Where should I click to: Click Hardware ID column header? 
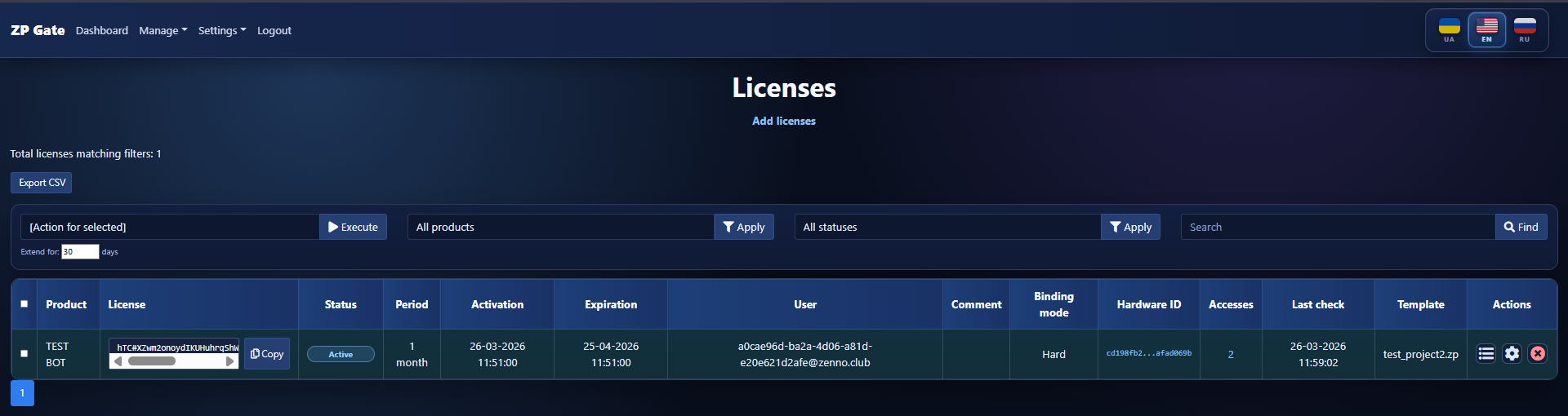click(x=1149, y=304)
